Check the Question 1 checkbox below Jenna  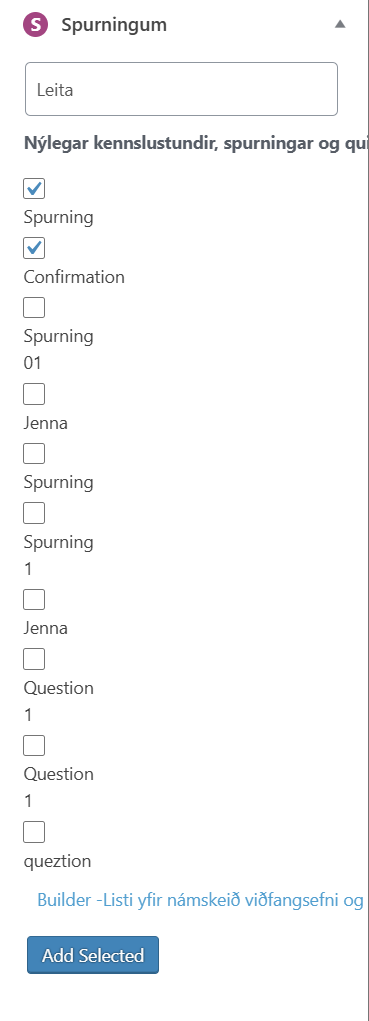pyautogui.click(x=34, y=659)
